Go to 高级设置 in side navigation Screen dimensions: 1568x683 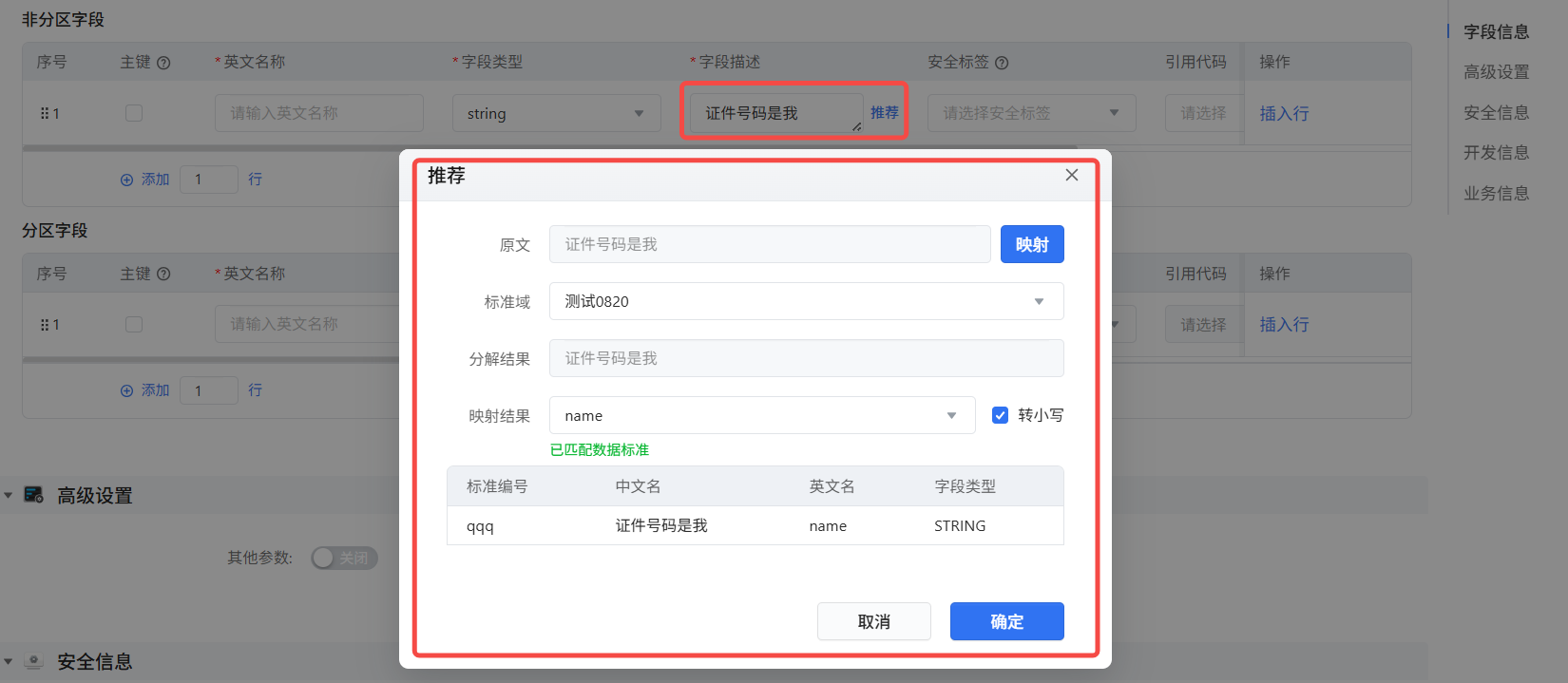coord(1497,72)
